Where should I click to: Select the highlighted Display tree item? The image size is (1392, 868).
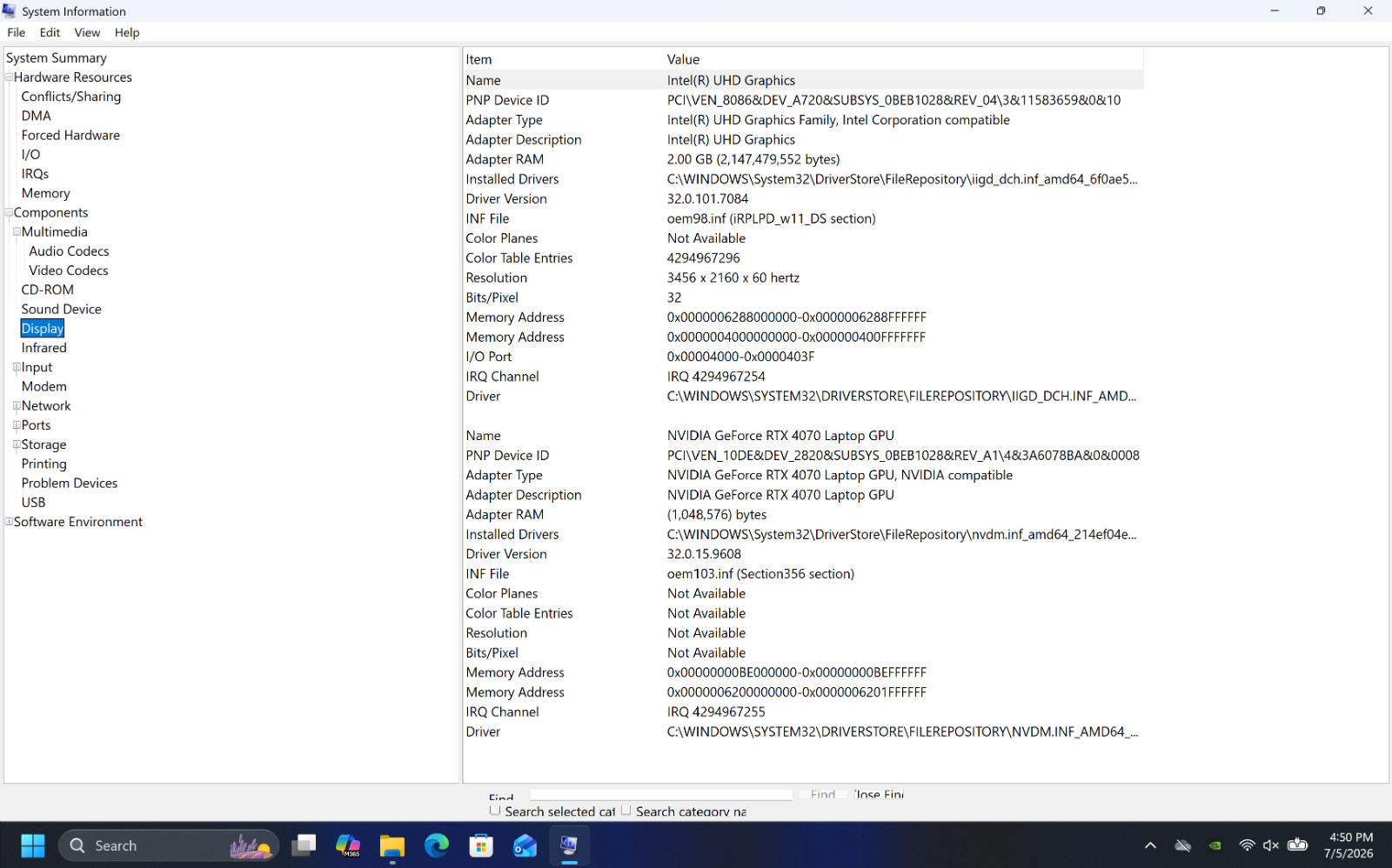click(x=43, y=329)
